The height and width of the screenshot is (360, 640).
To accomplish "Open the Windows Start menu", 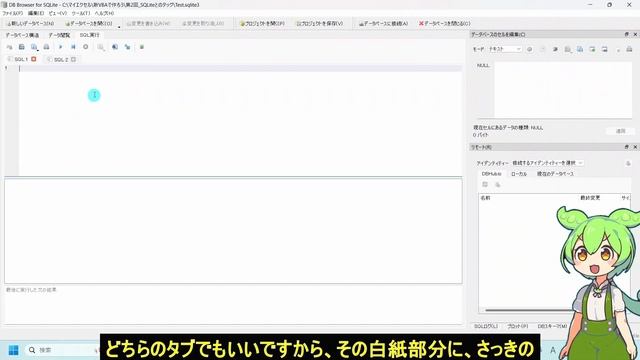I will point(13,350).
